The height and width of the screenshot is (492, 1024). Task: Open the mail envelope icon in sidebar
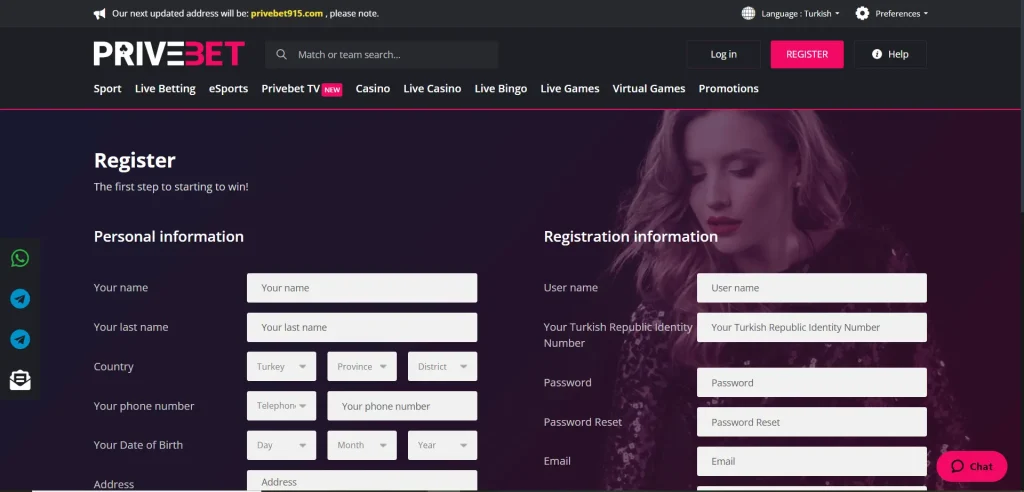click(20, 380)
